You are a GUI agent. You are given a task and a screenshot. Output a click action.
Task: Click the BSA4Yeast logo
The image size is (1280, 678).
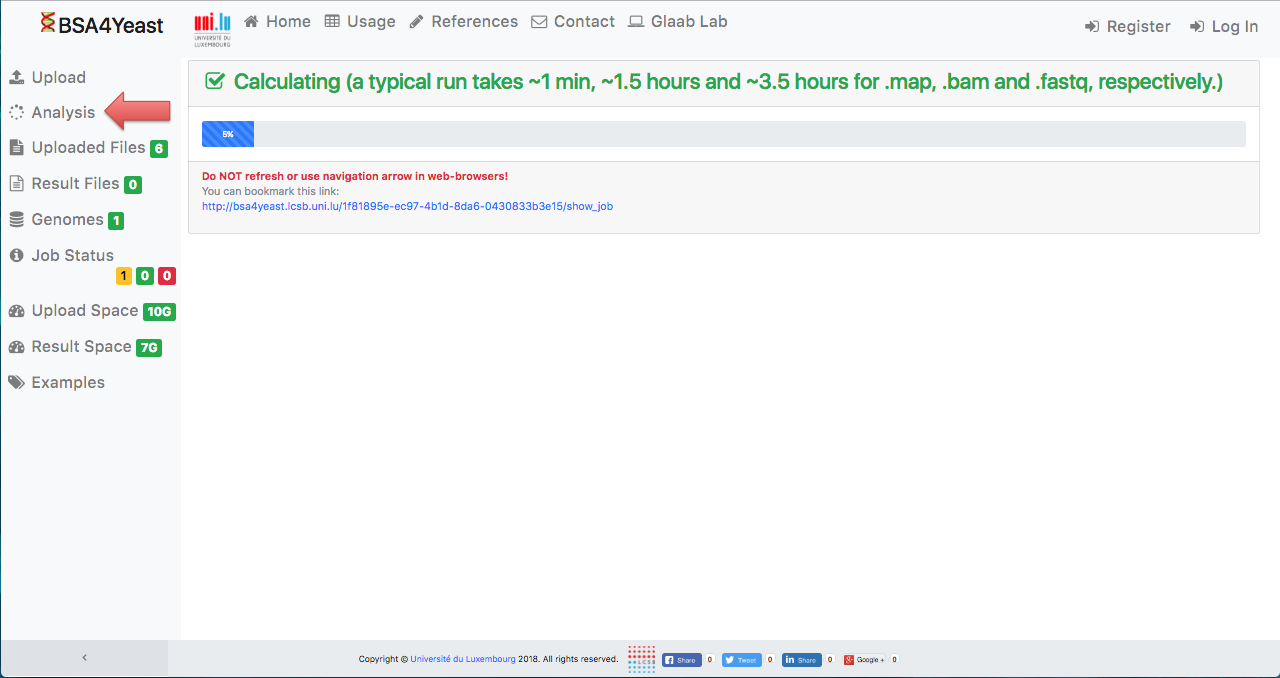[101, 25]
